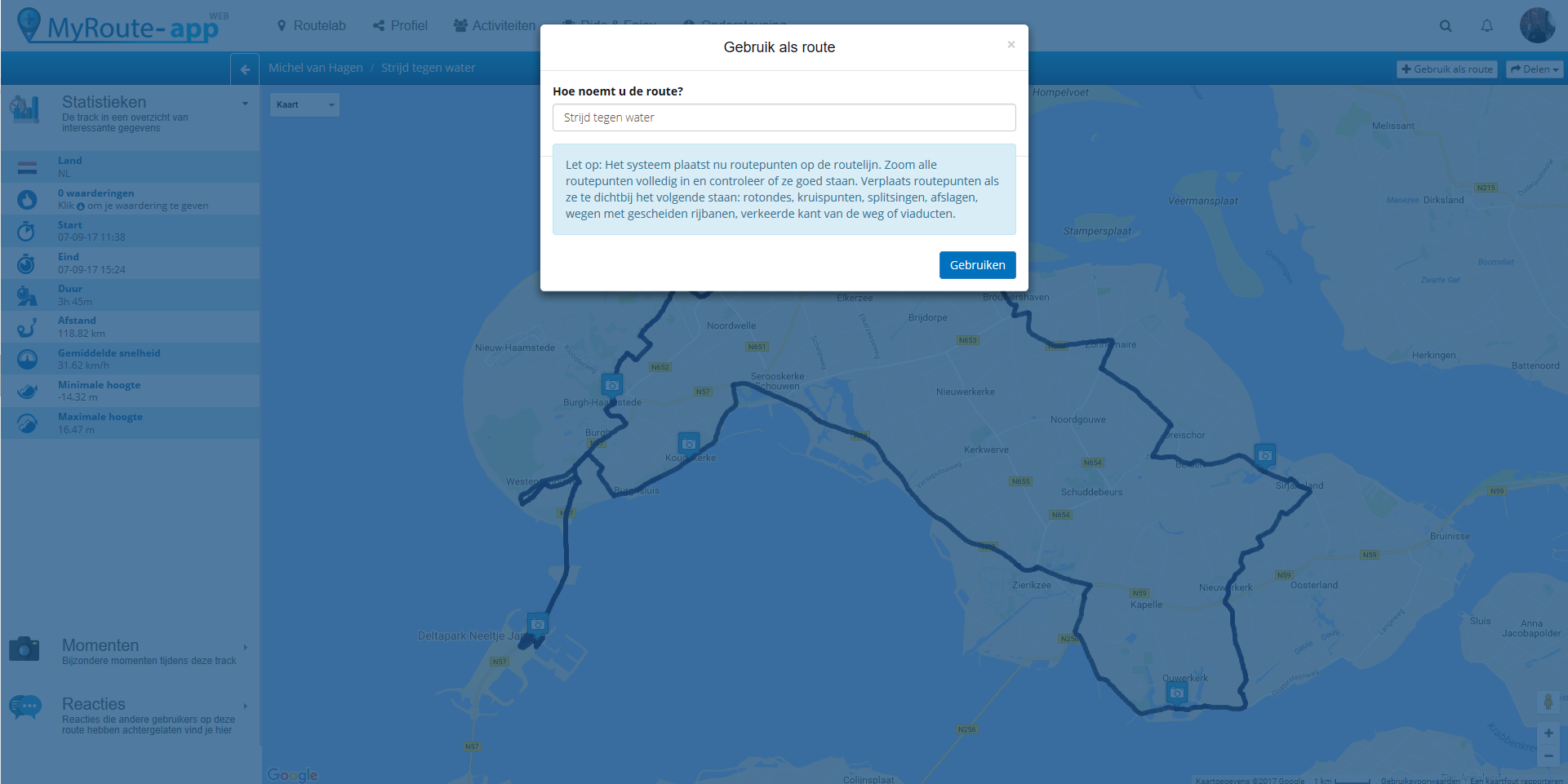
Task: Open notifications bell icon
Action: point(1487,26)
